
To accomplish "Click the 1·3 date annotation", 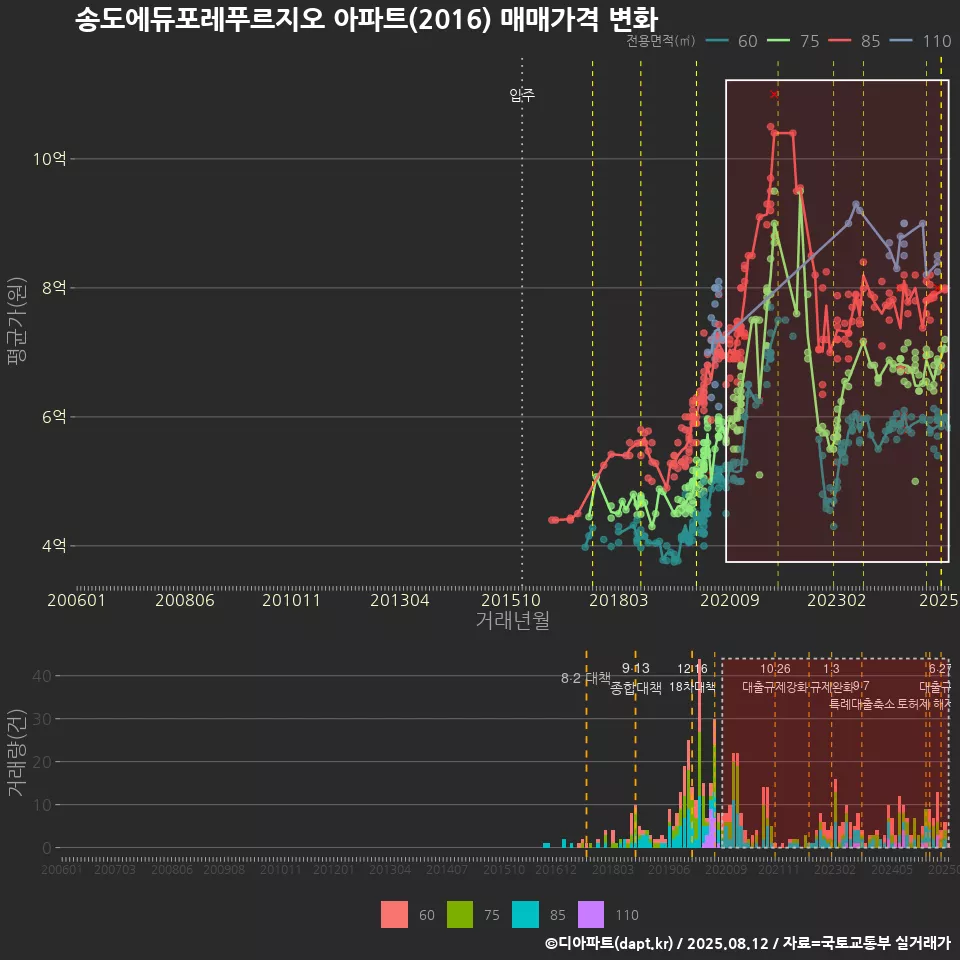I will coord(831,669).
